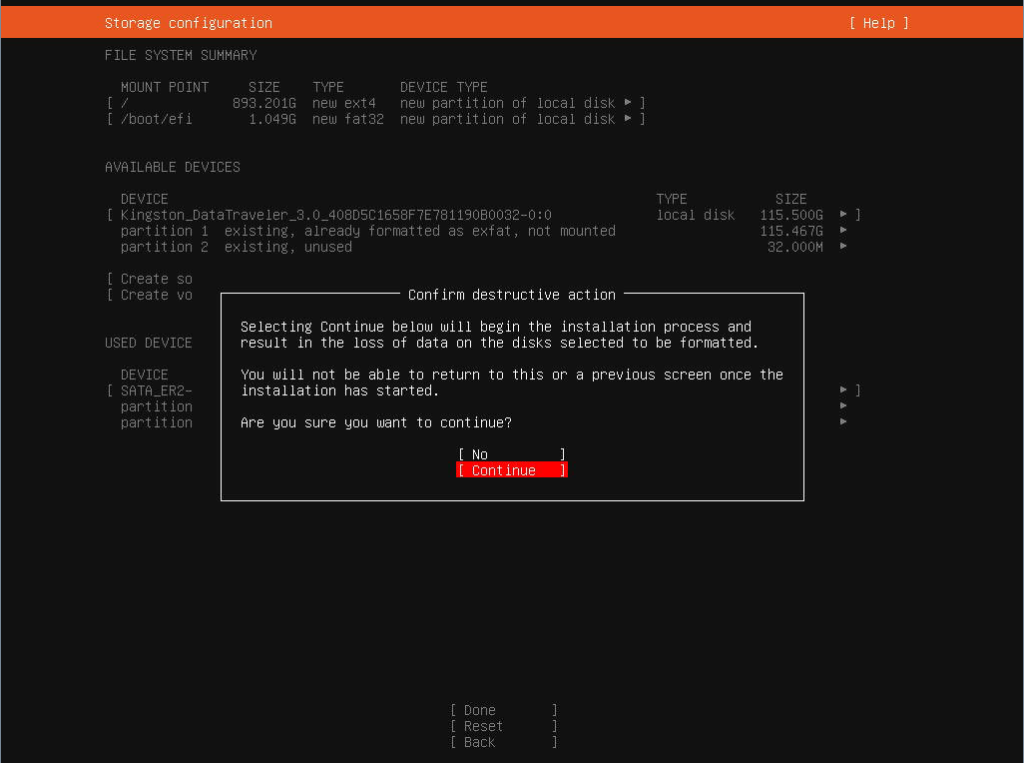Select the Kingston_DataTraveler_3.0 device name
The height and width of the screenshot is (763, 1024).
[336, 215]
